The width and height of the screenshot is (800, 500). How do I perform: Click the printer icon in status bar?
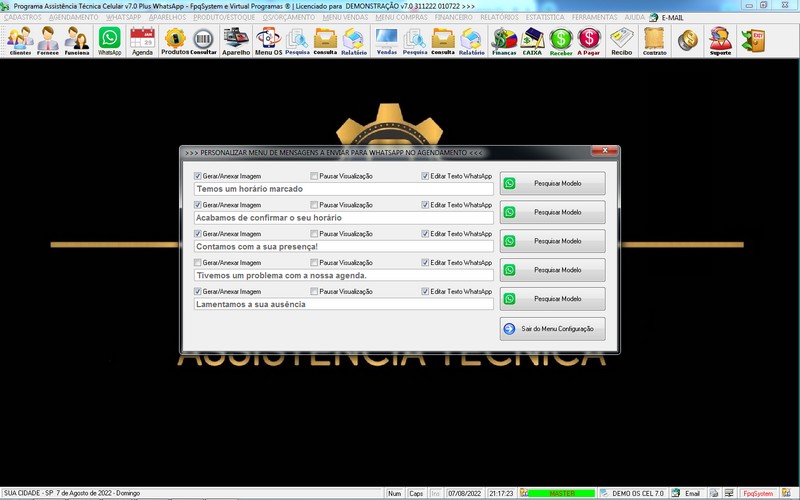point(714,493)
